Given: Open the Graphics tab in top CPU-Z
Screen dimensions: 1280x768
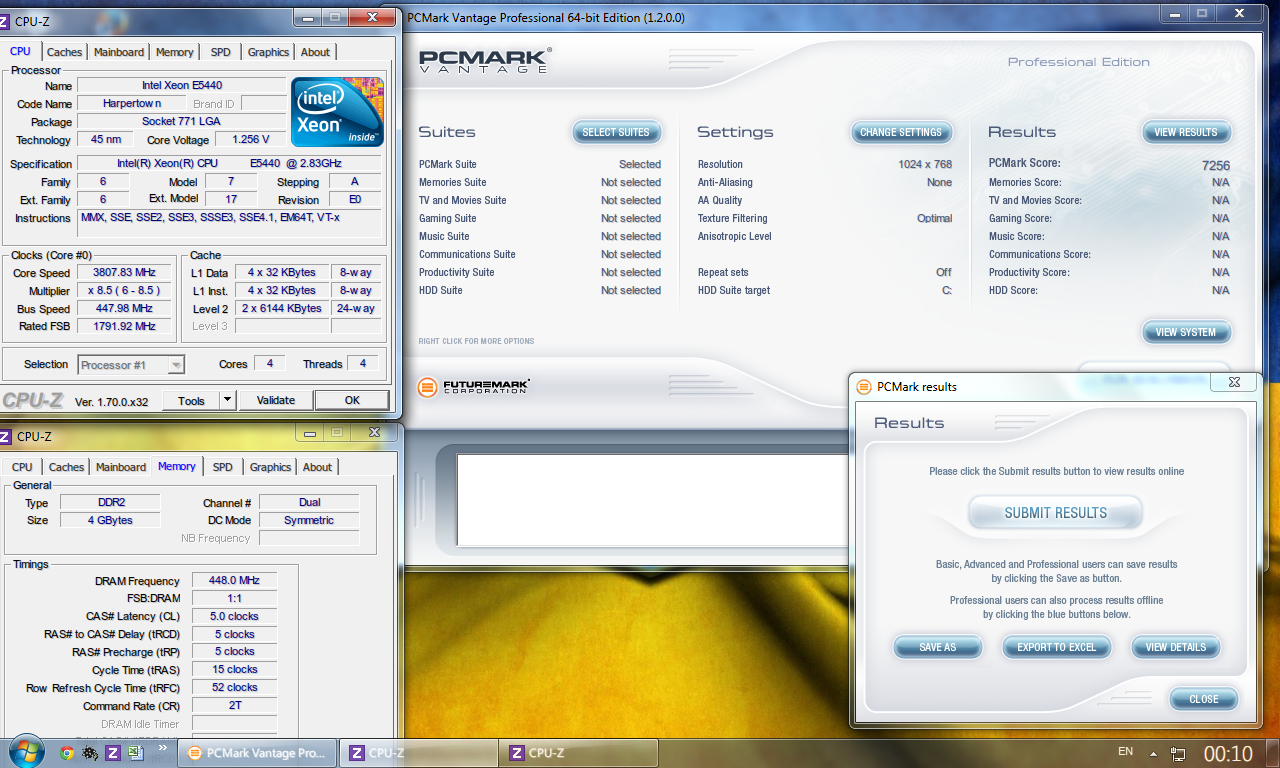Looking at the screenshot, I should (268, 52).
